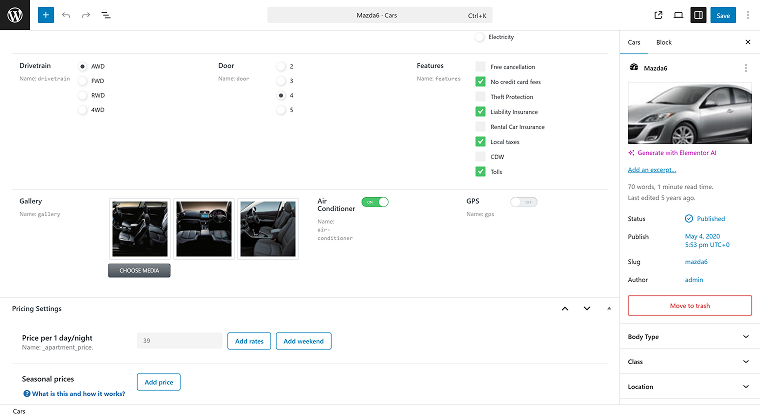
Task: Select AWD drivetrain option
Action: click(x=82, y=66)
